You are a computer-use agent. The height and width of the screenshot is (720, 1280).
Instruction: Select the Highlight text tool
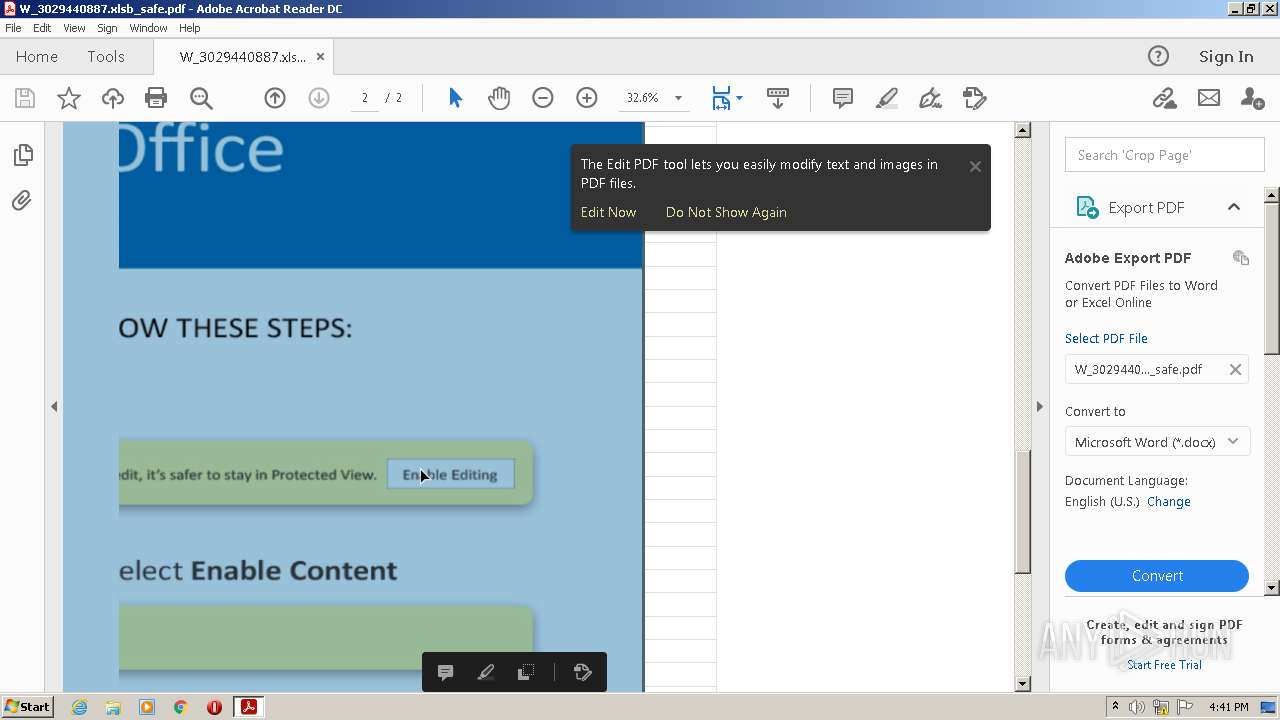tap(887, 98)
